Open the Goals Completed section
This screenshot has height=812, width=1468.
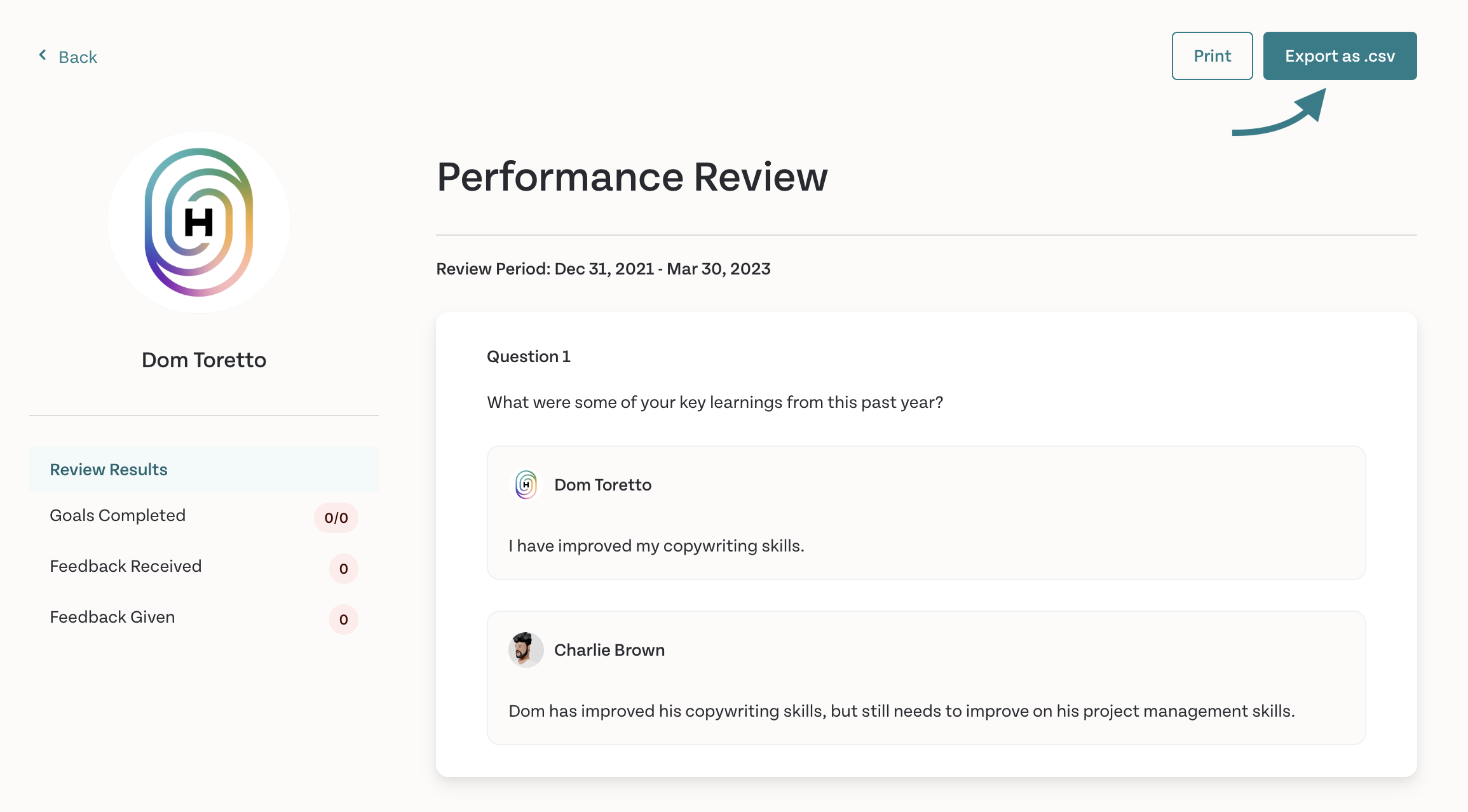[204, 516]
